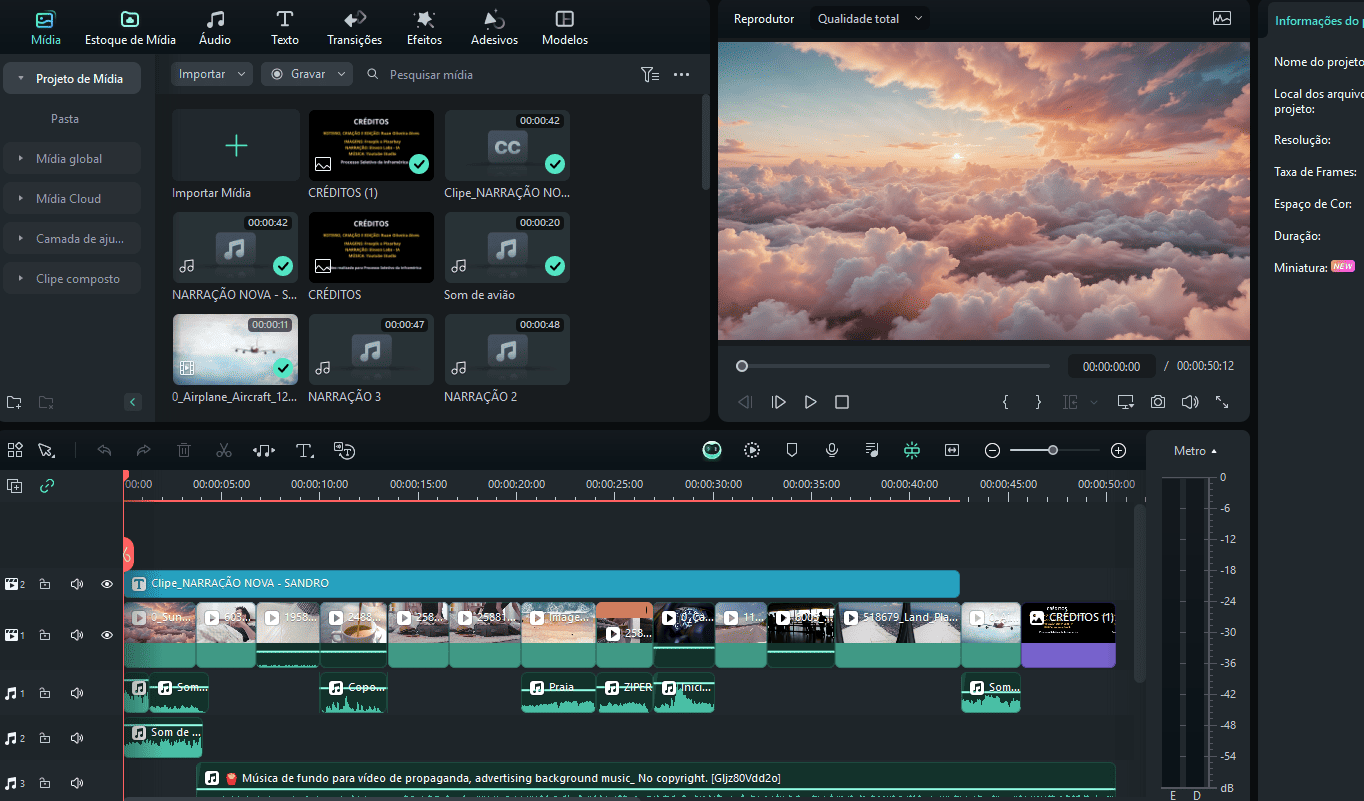Click the microphone voiceover record icon
Image resolution: width=1364 pixels, height=801 pixels.
point(831,451)
